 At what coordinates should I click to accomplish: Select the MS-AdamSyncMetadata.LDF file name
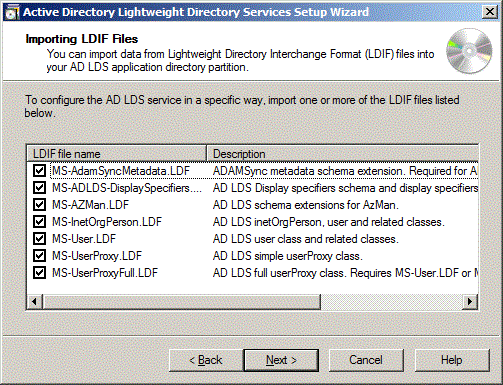click(x=121, y=171)
